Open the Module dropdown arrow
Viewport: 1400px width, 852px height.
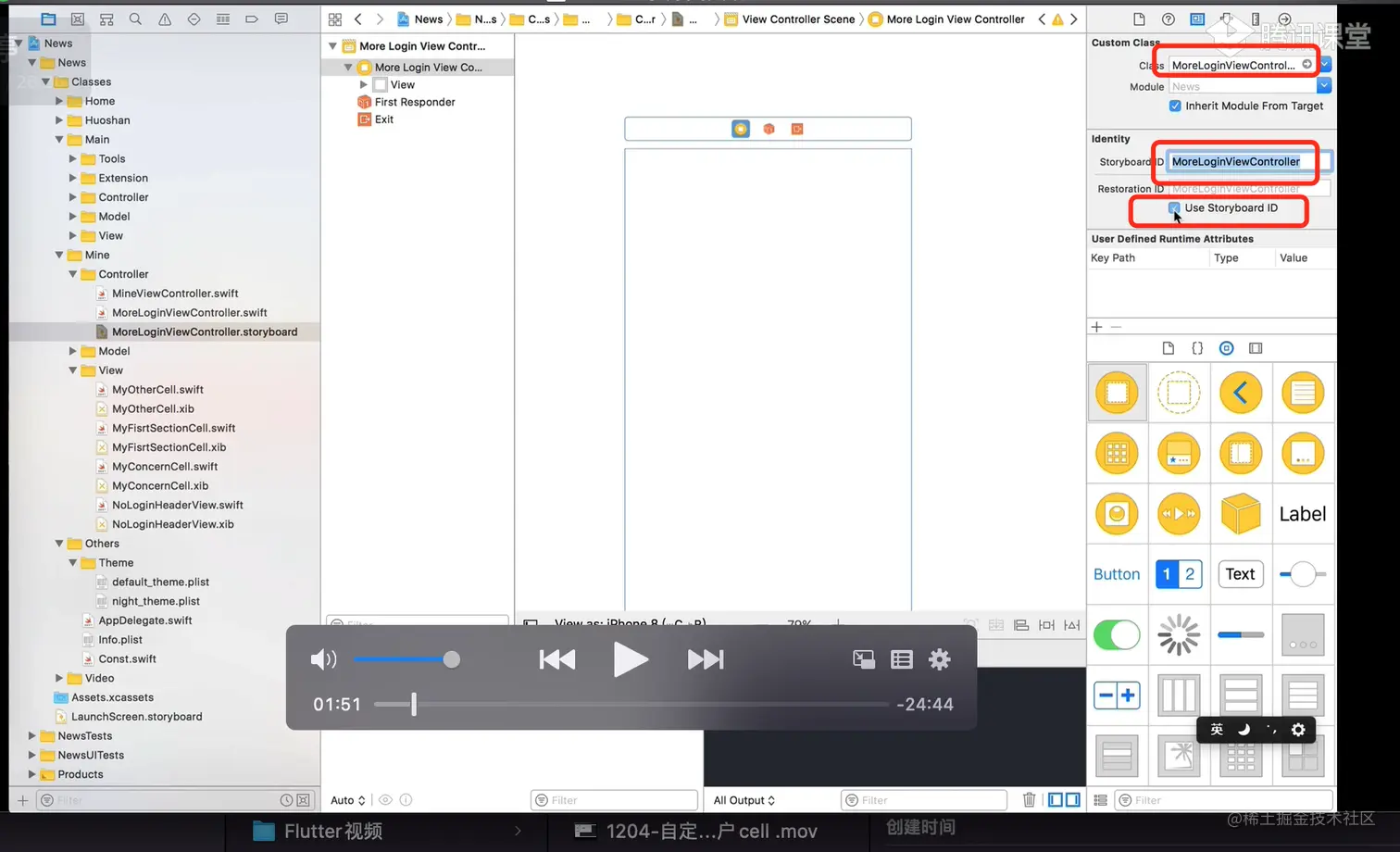pyautogui.click(x=1324, y=86)
